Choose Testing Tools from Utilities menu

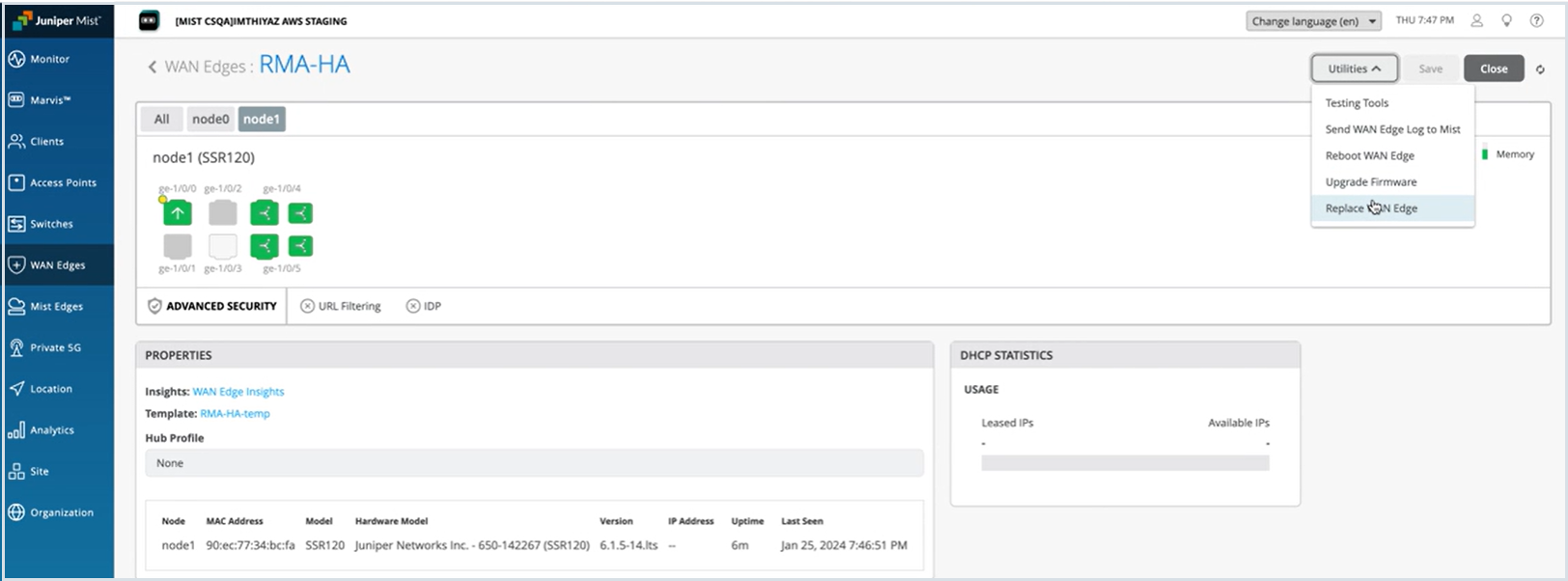1392,103
